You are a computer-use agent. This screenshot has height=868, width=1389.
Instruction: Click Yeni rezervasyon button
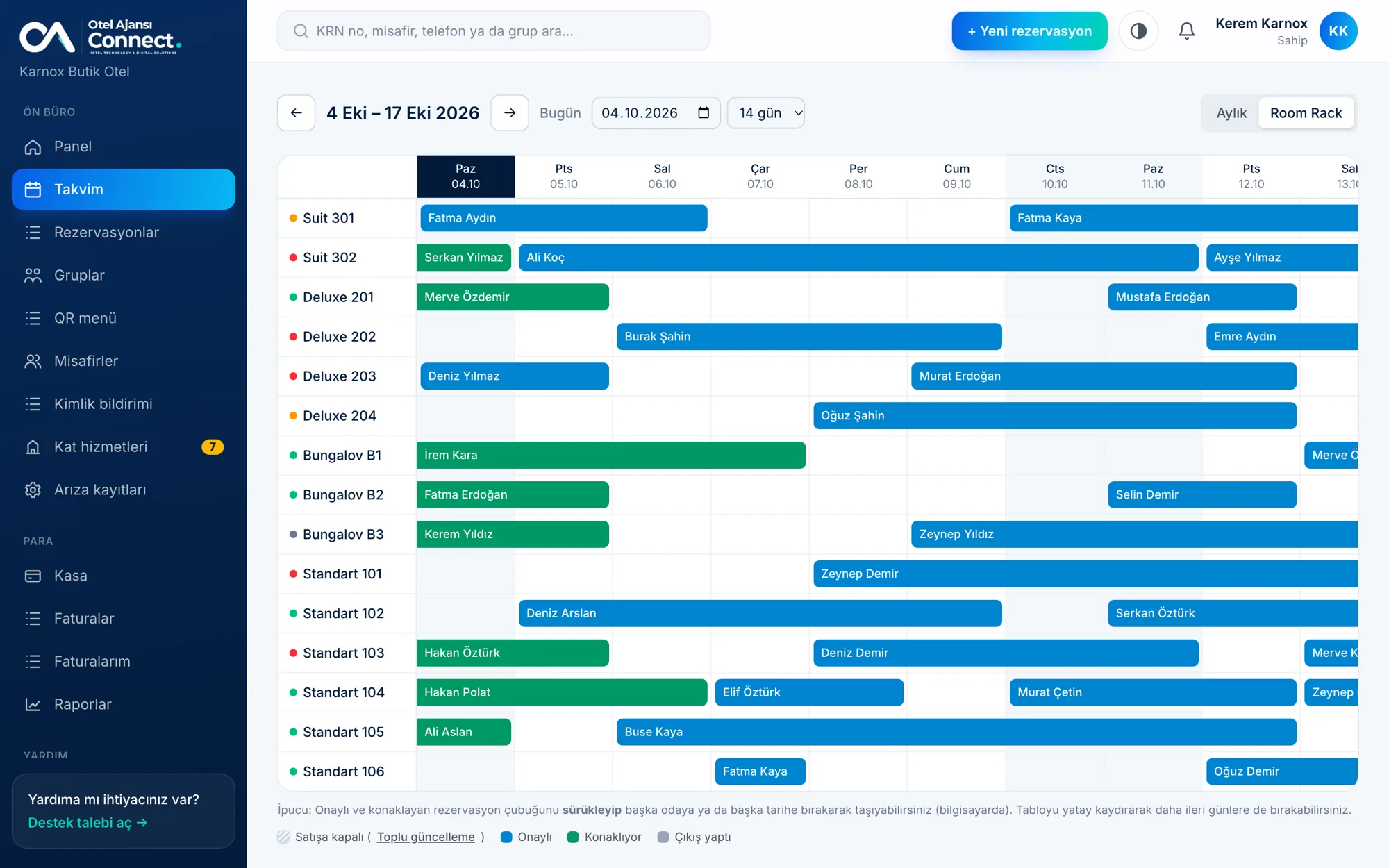click(x=1029, y=31)
